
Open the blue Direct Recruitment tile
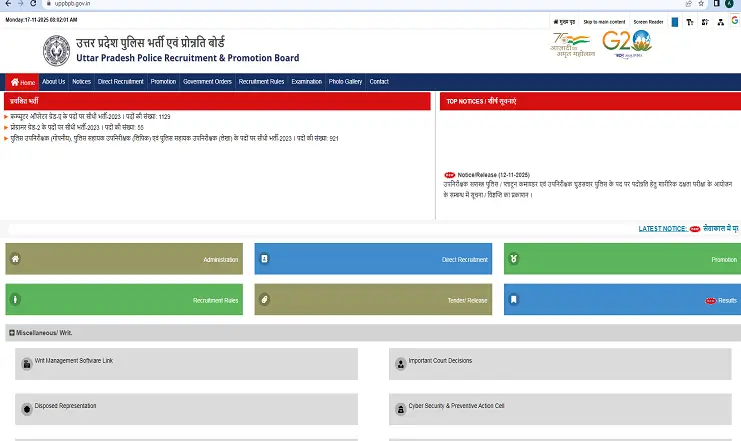tap(373, 259)
